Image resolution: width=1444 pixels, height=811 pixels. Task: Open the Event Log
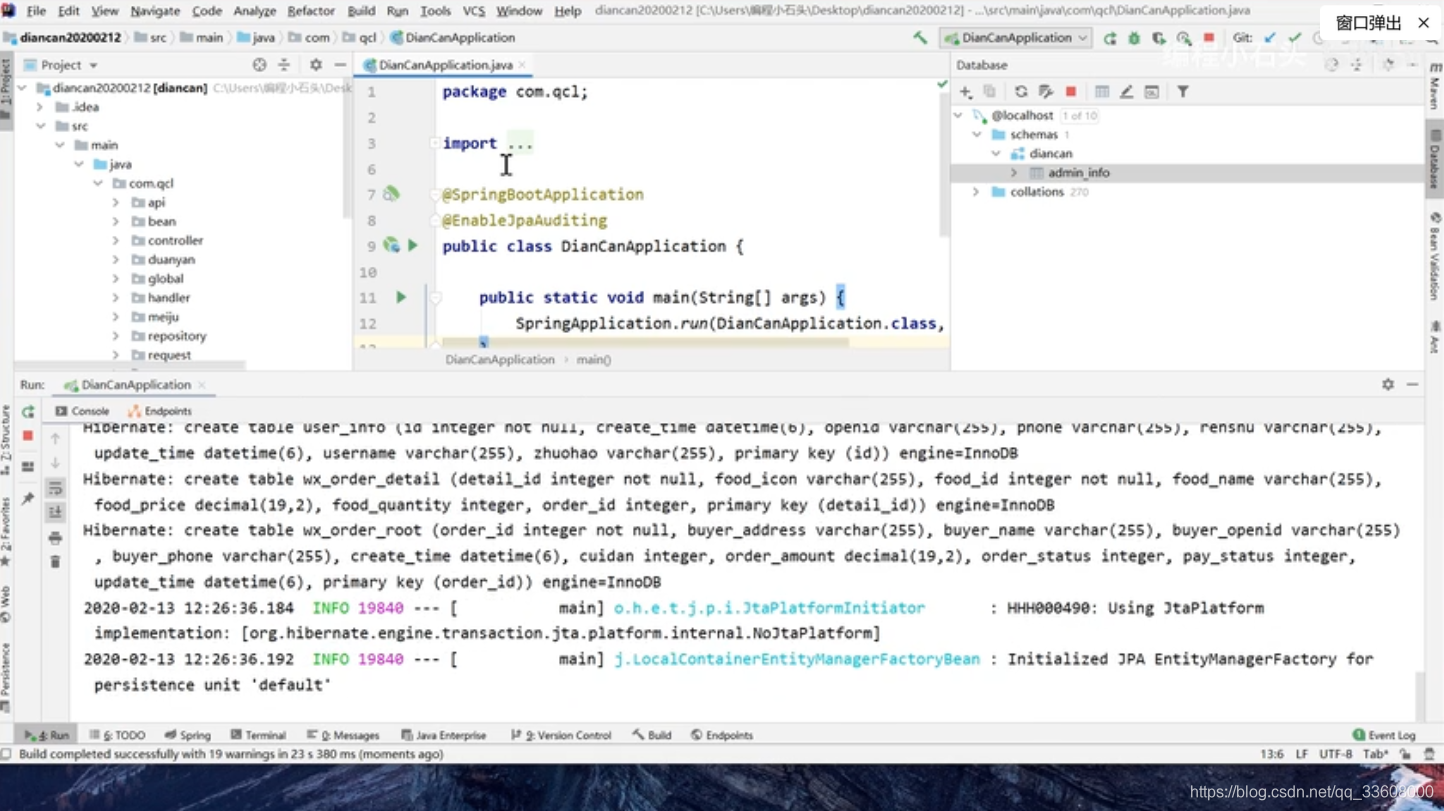click(1384, 735)
